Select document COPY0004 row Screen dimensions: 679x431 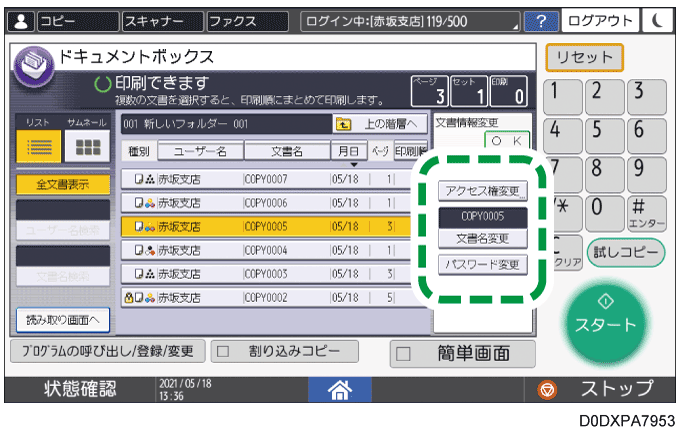[x=266, y=250]
